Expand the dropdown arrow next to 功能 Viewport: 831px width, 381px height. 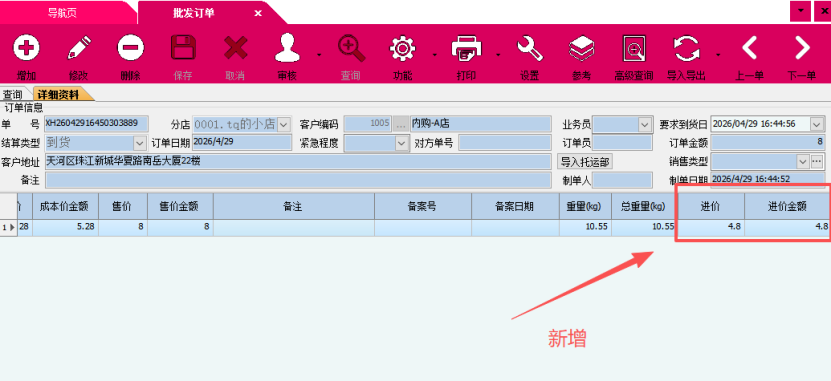pyautogui.click(x=435, y=55)
